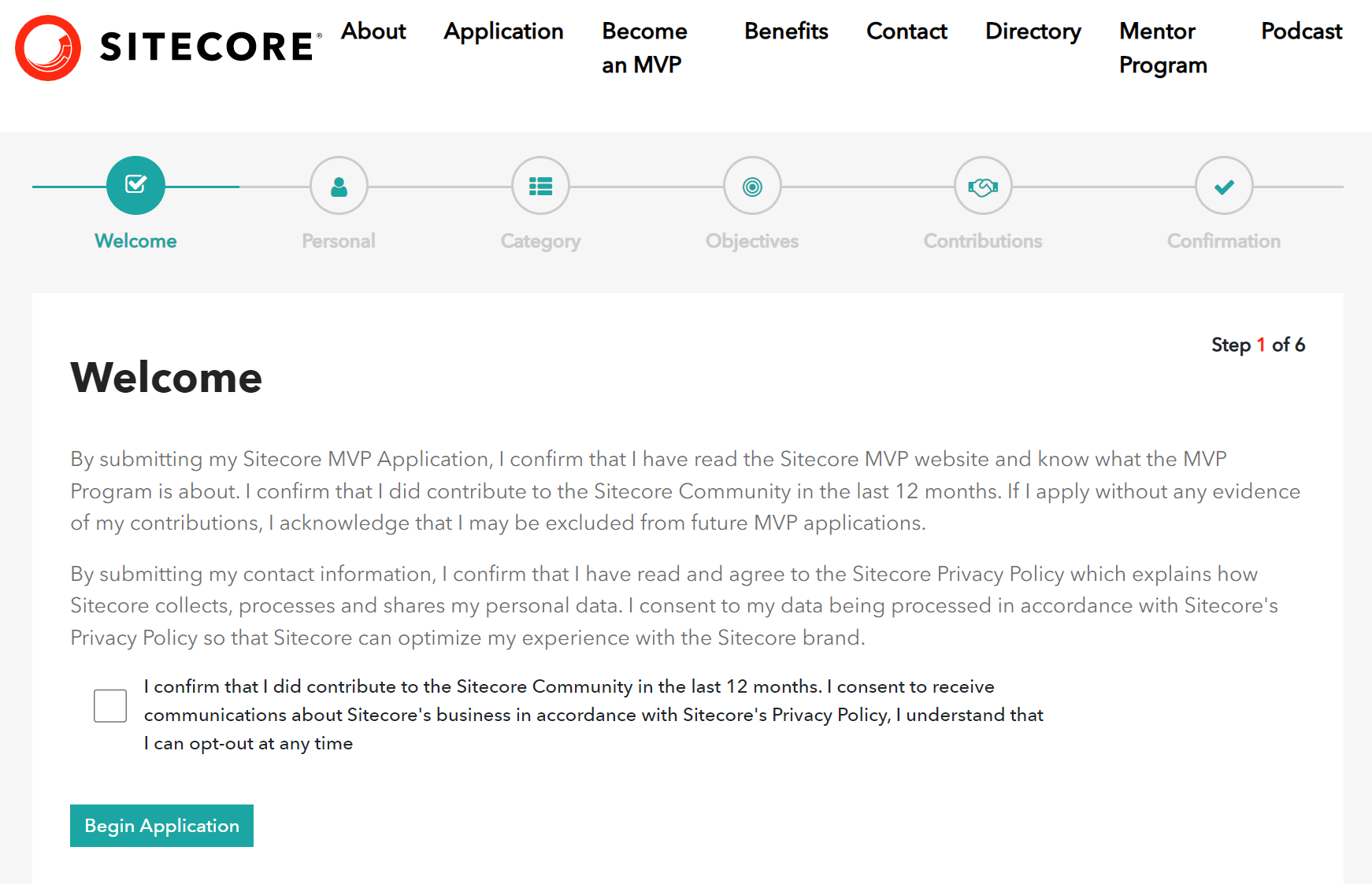Screen dimensions: 1372x884
Task: Click the Begin Application button
Action: click(161, 826)
